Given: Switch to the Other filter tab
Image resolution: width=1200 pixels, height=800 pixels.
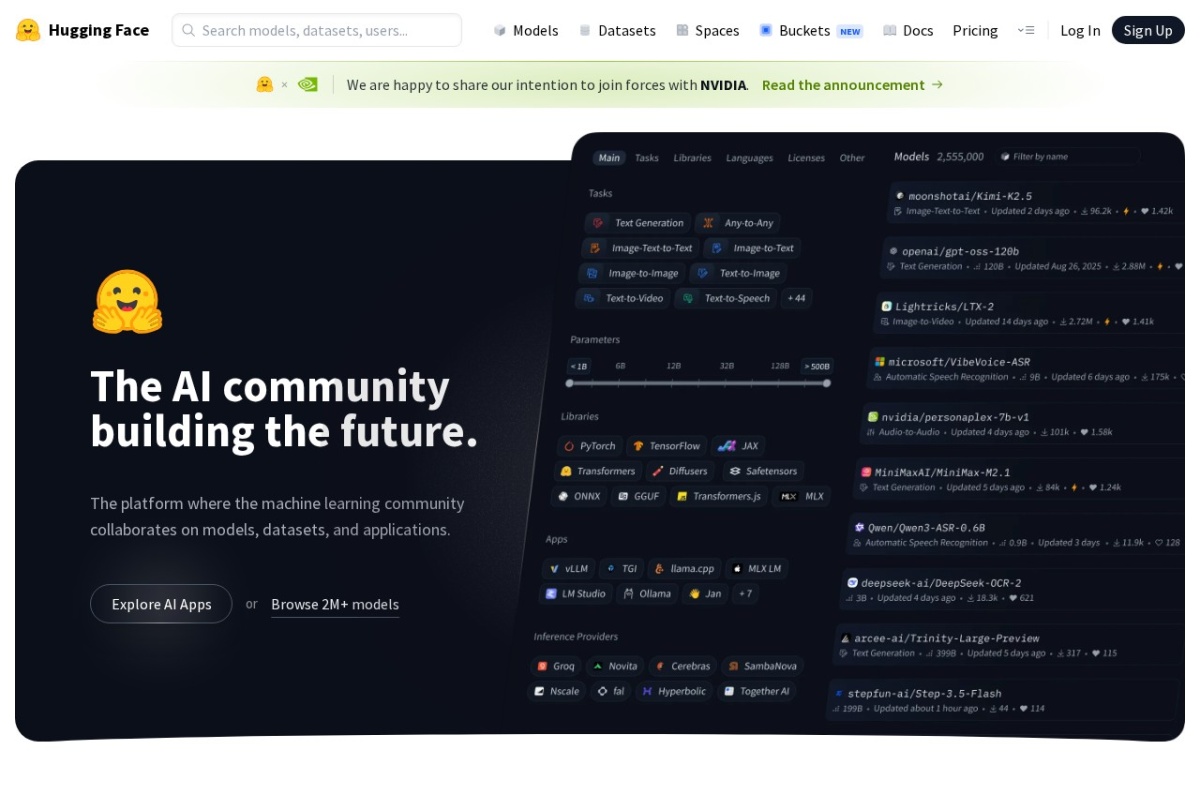Looking at the screenshot, I should click(x=852, y=158).
